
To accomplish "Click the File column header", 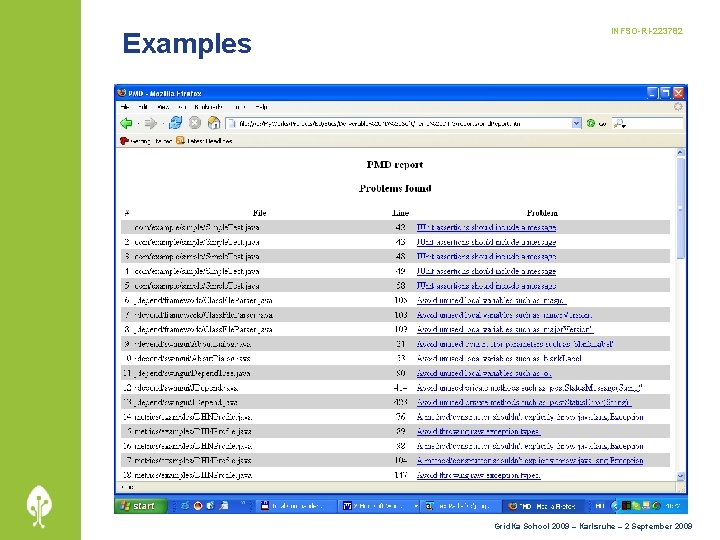I will tap(259, 213).
